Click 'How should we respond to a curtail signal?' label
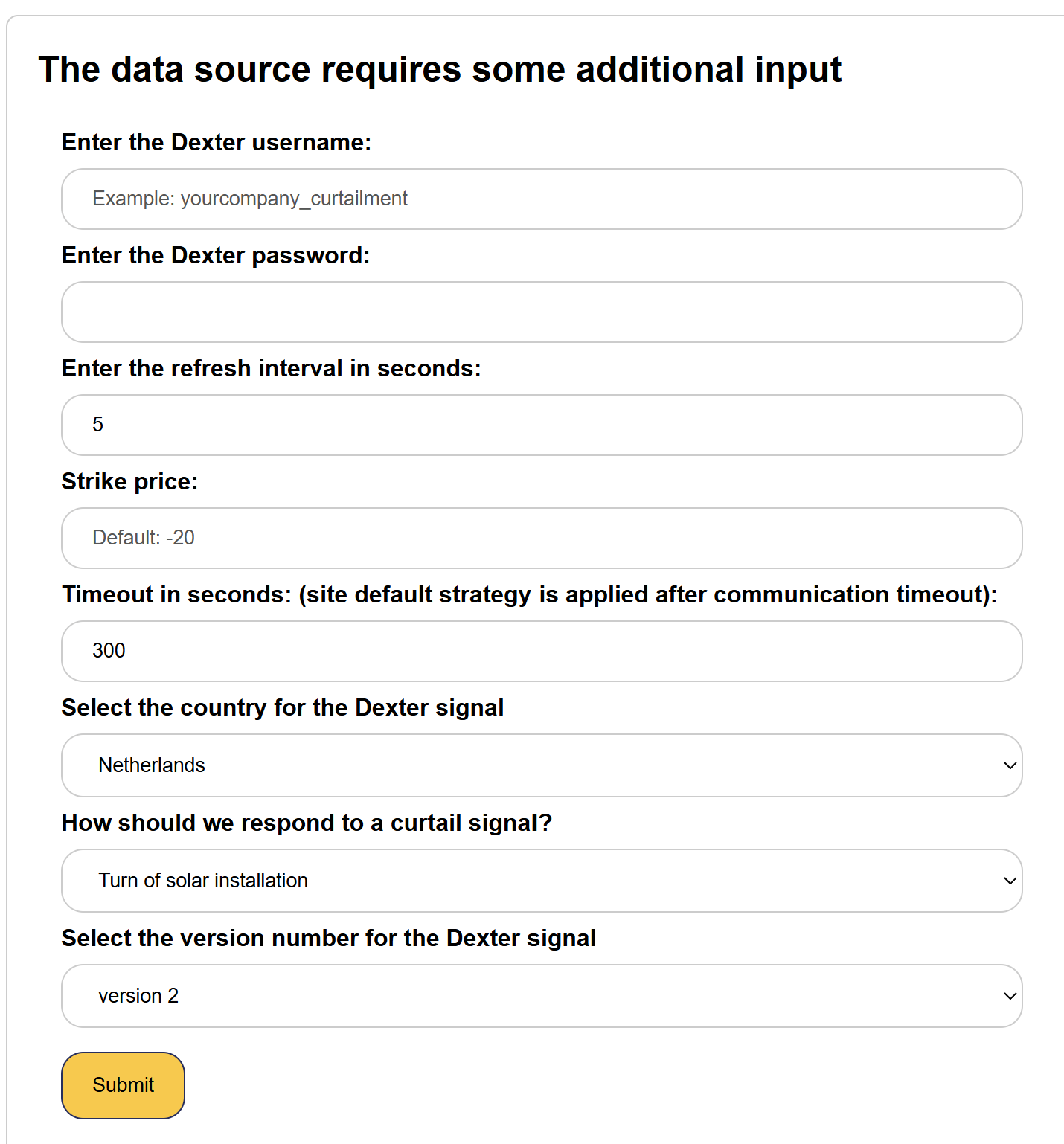 tap(307, 823)
